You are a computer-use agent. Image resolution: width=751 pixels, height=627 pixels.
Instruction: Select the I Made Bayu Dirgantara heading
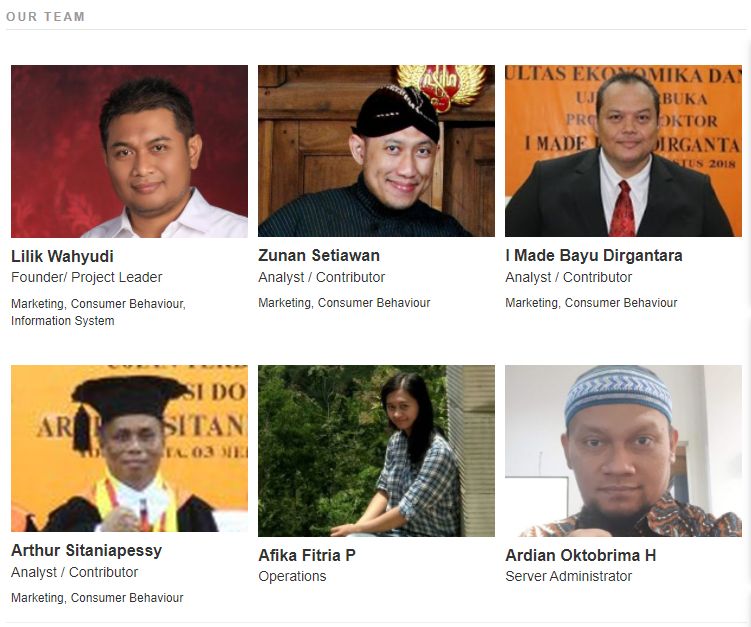593,255
